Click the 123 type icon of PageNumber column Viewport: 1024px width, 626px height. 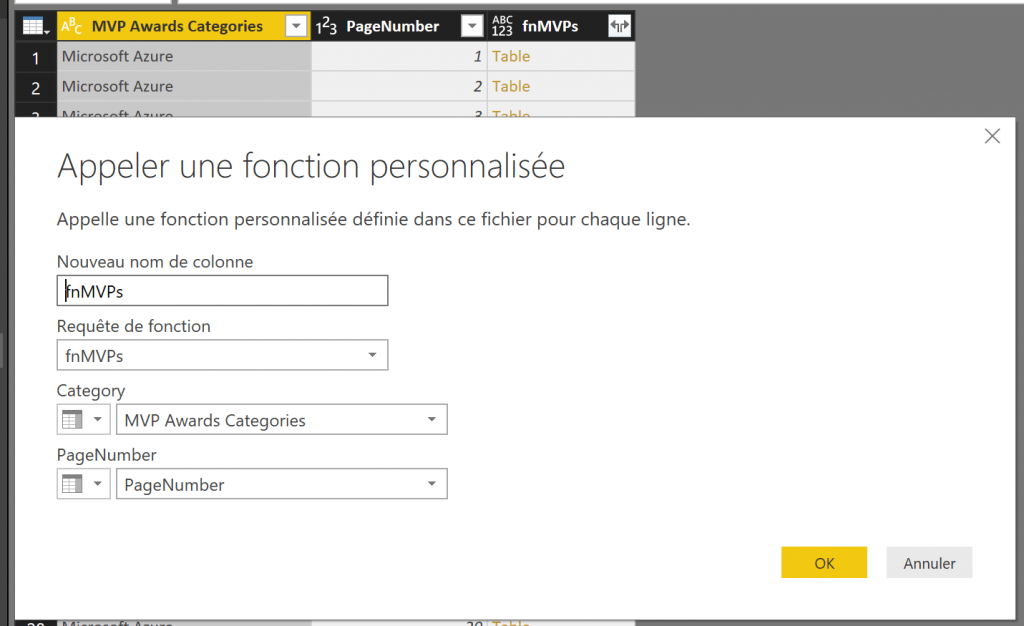326,26
